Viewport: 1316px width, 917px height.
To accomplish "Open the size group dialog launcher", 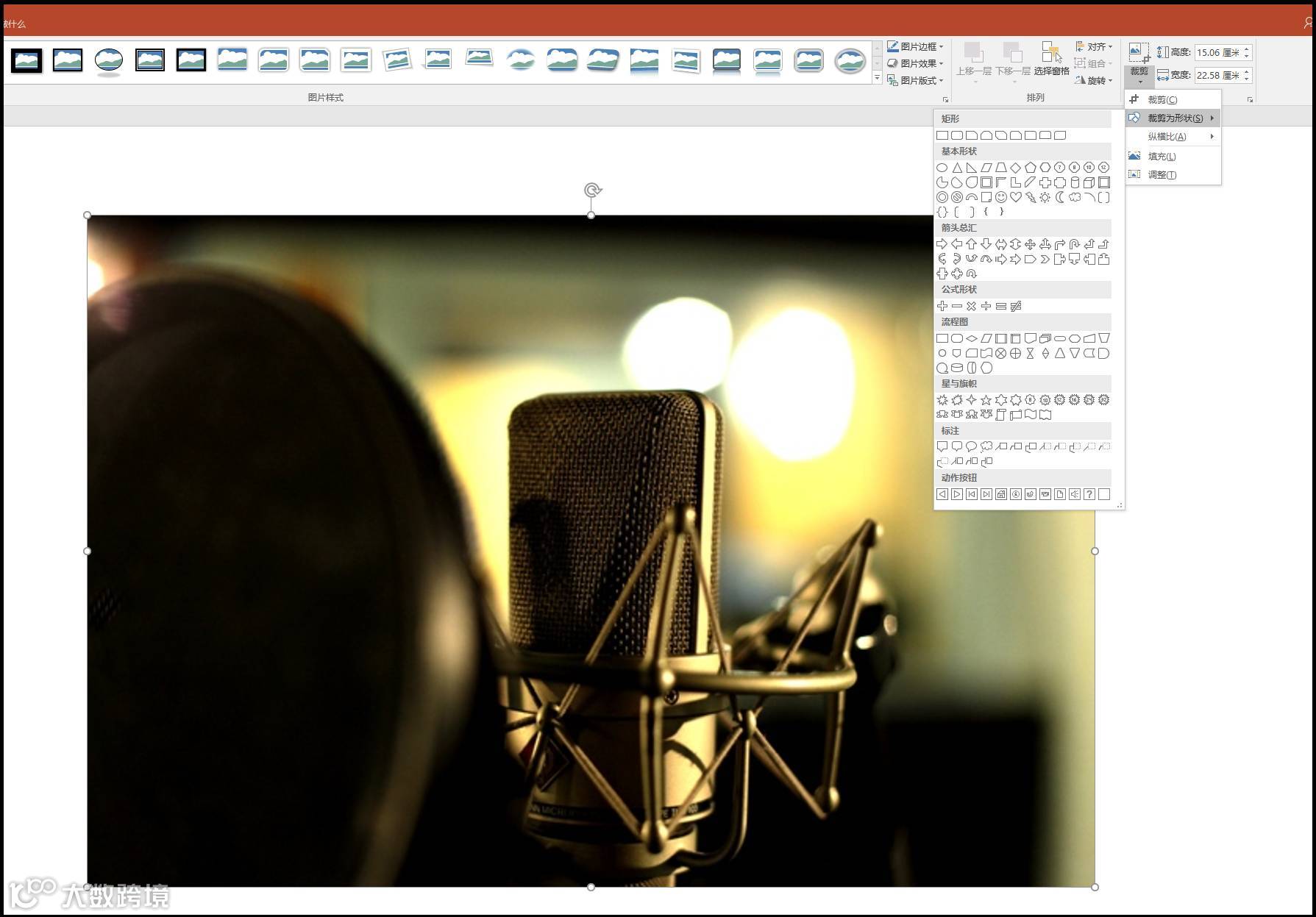I will coord(1250,99).
